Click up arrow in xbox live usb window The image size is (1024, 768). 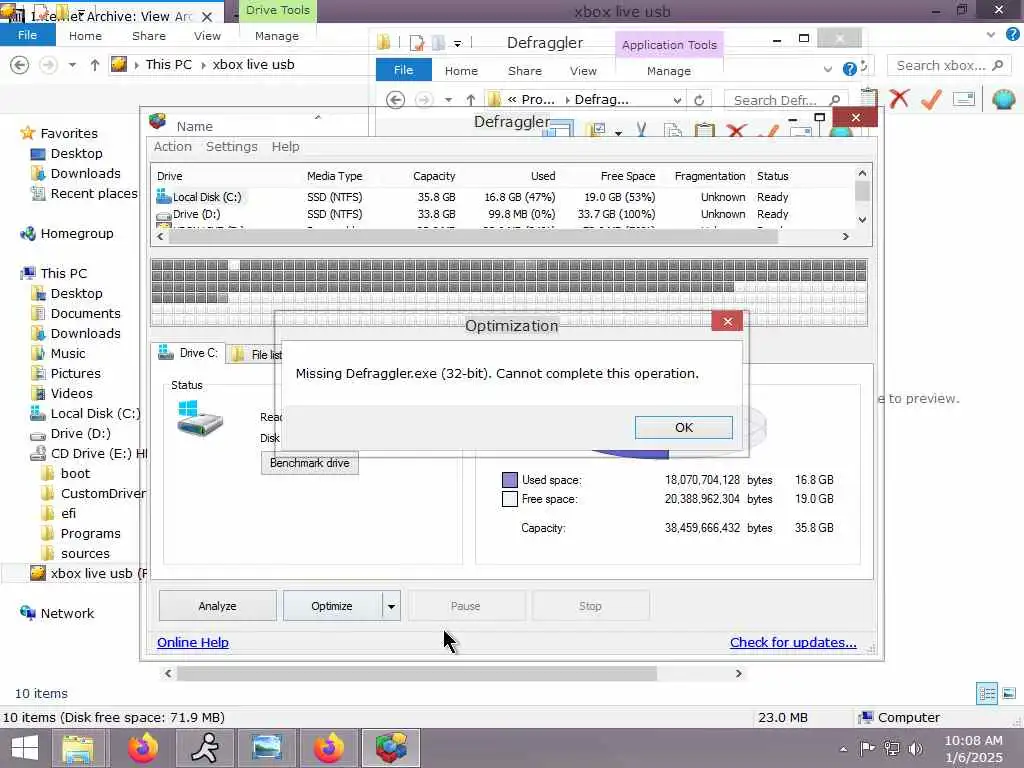point(95,65)
